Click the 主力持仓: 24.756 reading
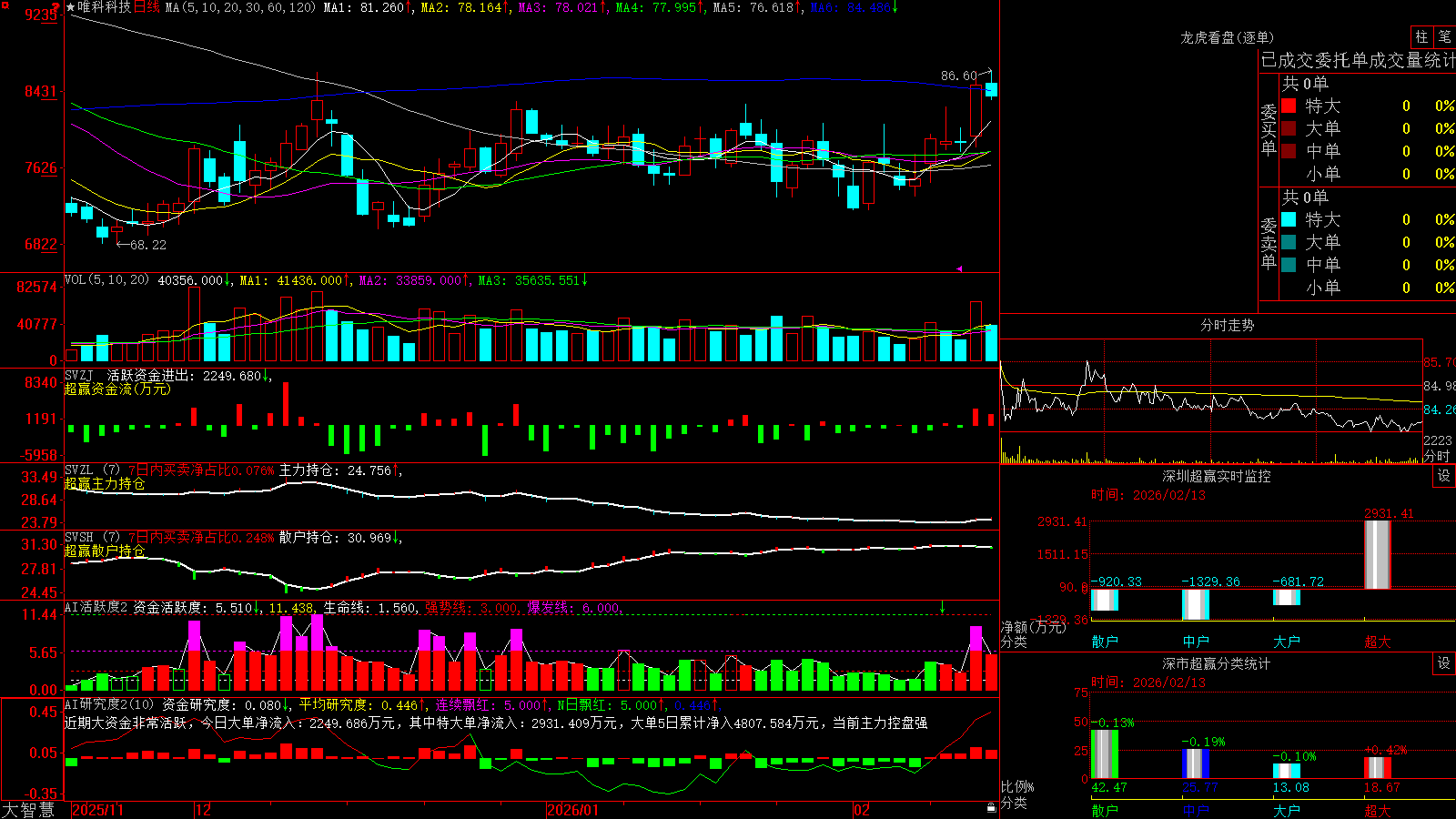 pos(335,470)
